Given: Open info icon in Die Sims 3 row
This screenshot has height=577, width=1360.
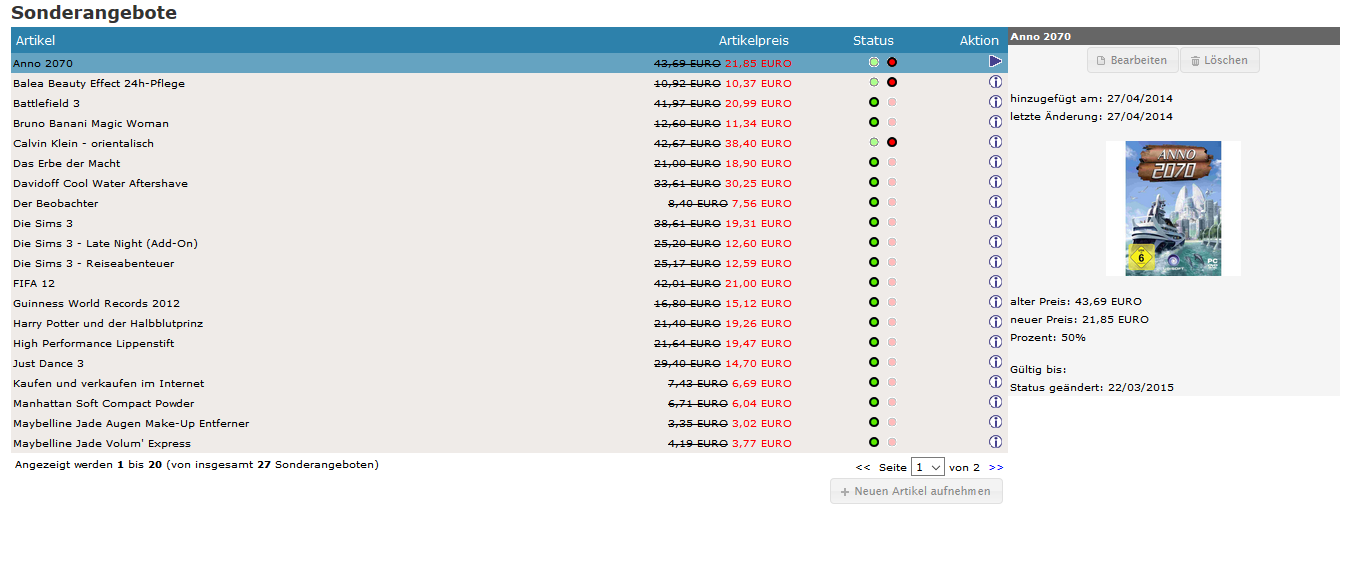Looking at the screenshot, I should (x=995, y=222).
